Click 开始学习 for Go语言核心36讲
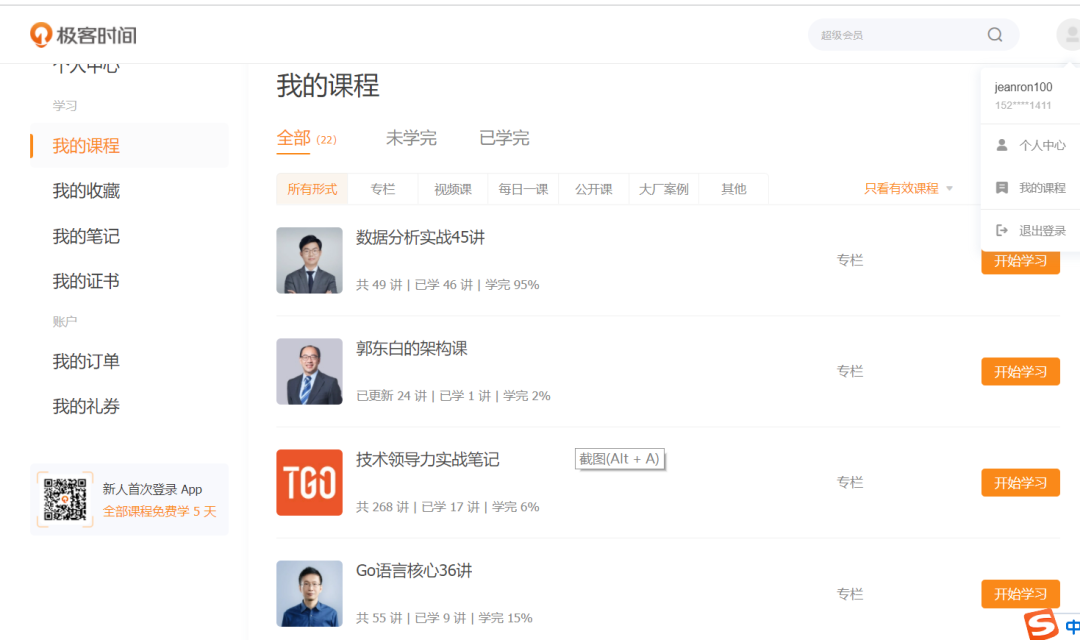 (x=1020, y=593)
